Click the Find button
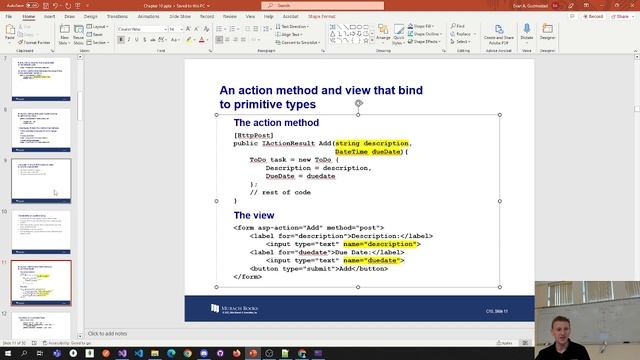 (x=458, y=26)
